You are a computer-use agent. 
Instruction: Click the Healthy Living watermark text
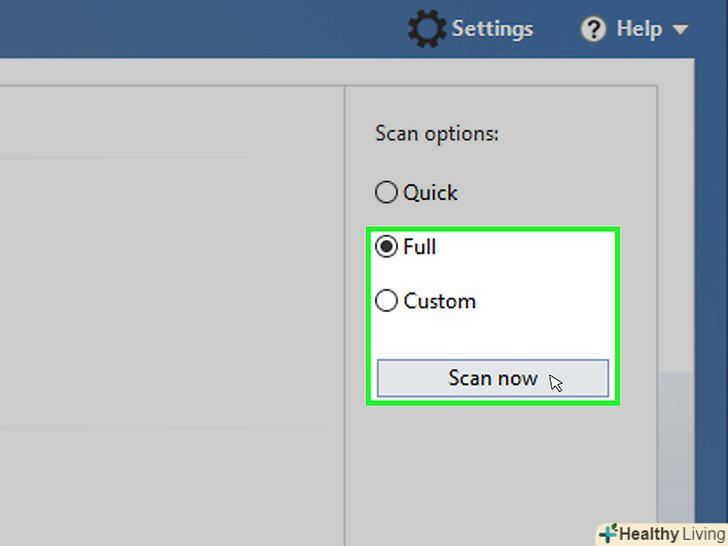point(670,534)
